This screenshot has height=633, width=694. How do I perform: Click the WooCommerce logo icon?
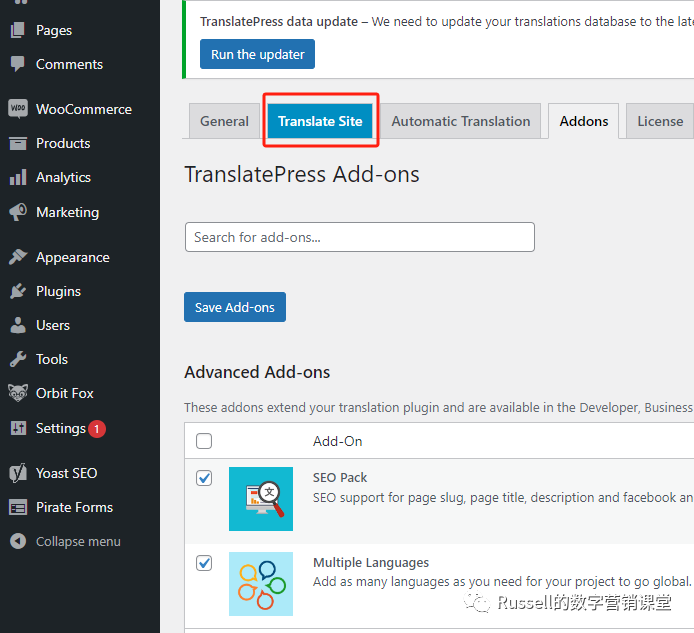pos(18,109)
